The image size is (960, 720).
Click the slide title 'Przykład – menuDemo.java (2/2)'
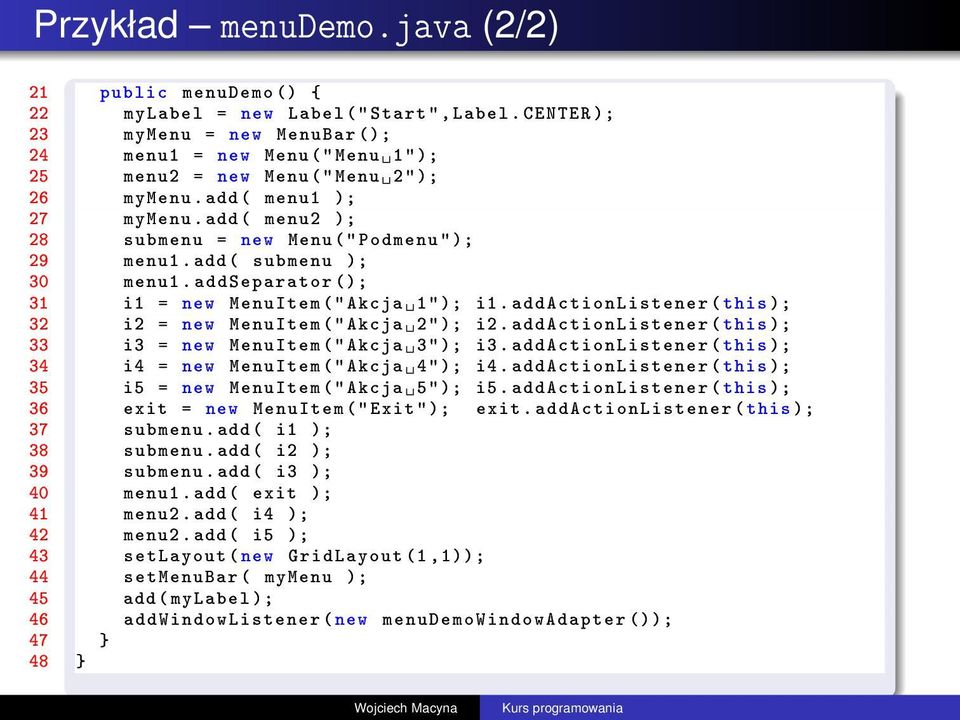click(296, 26)
